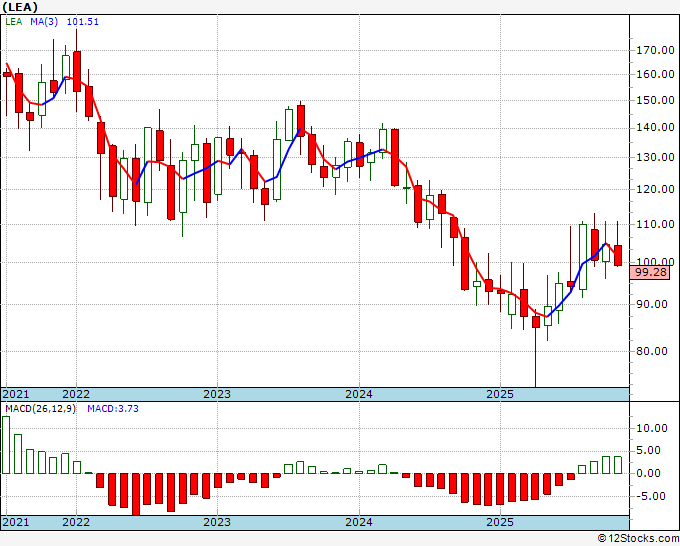Click 2023 on the MACD panel timeline

tap(217, 522)
